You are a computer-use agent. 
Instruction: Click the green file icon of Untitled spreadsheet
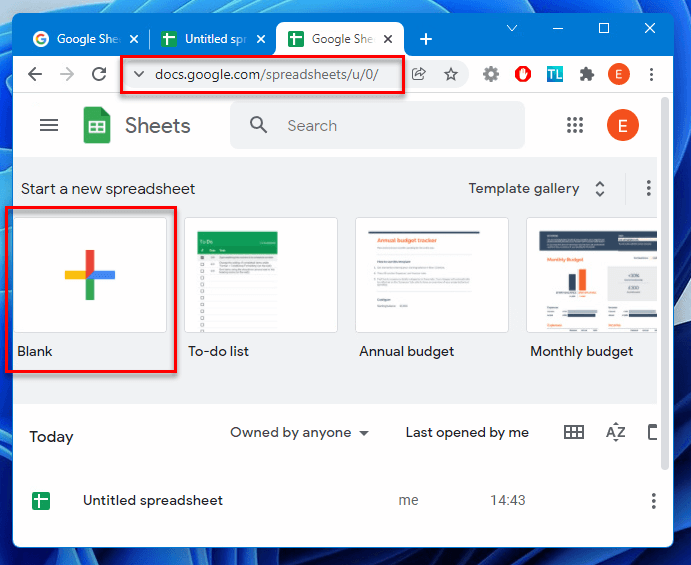click(41, 501)
